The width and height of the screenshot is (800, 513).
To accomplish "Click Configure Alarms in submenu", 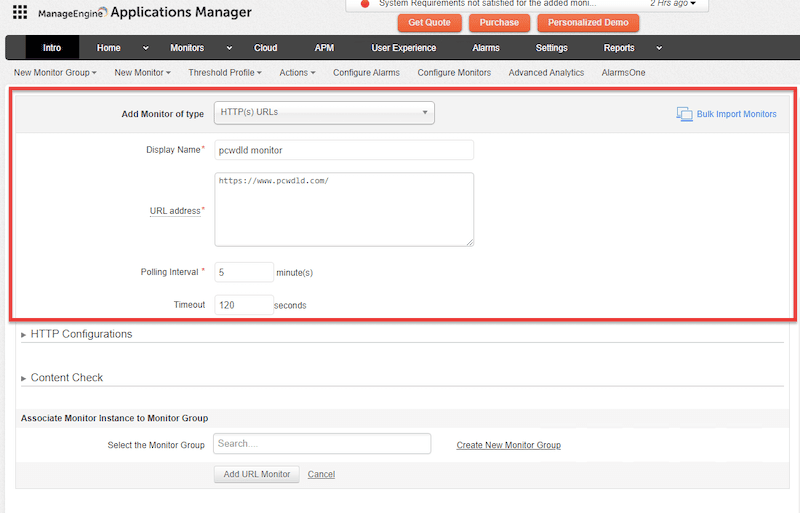I will (x=366, y=72).
